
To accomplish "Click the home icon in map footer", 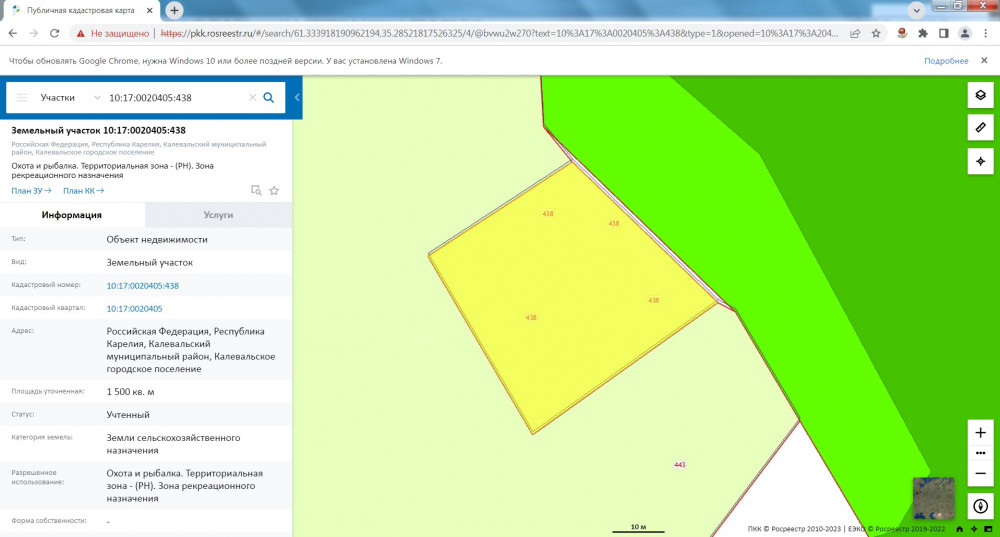I will 959,529.
